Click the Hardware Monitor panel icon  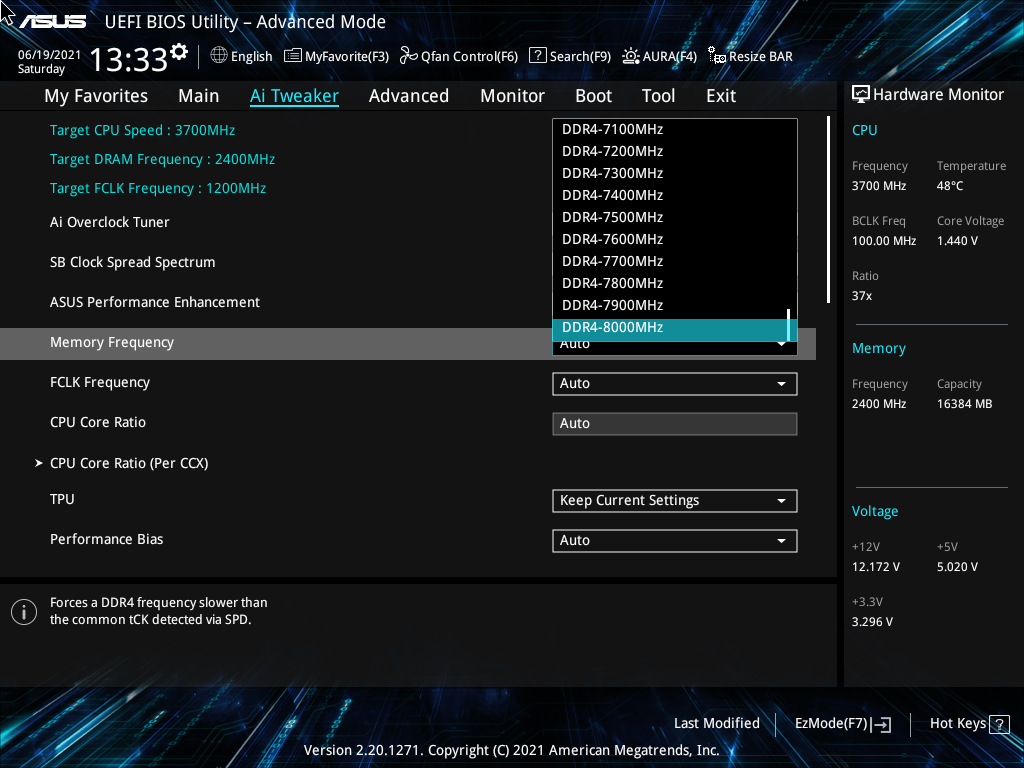point(861,94)
